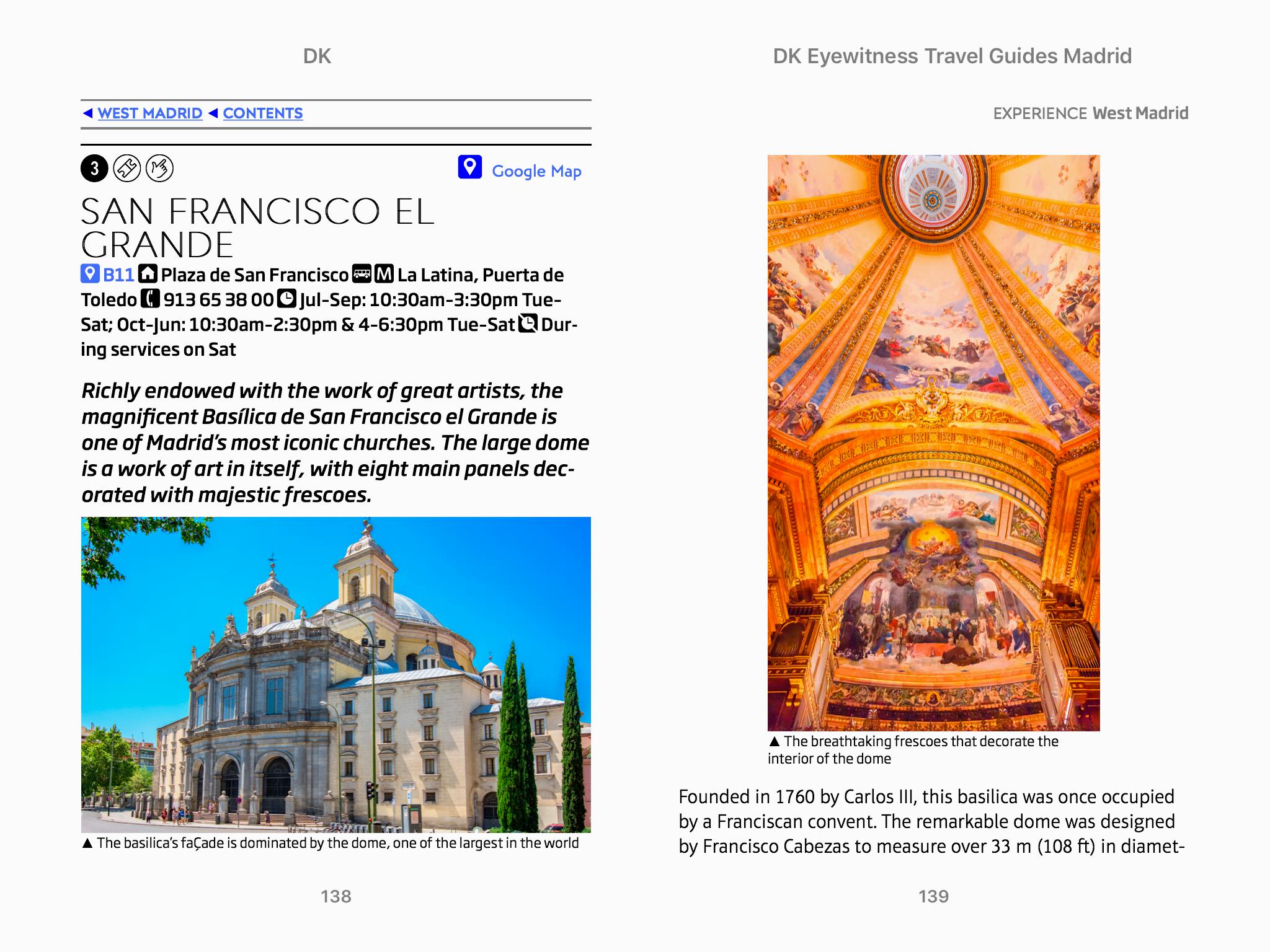Click the arrow before WEST MADRID
Image resolution: width=1270 pixels, height=952 pixels.
88,113
